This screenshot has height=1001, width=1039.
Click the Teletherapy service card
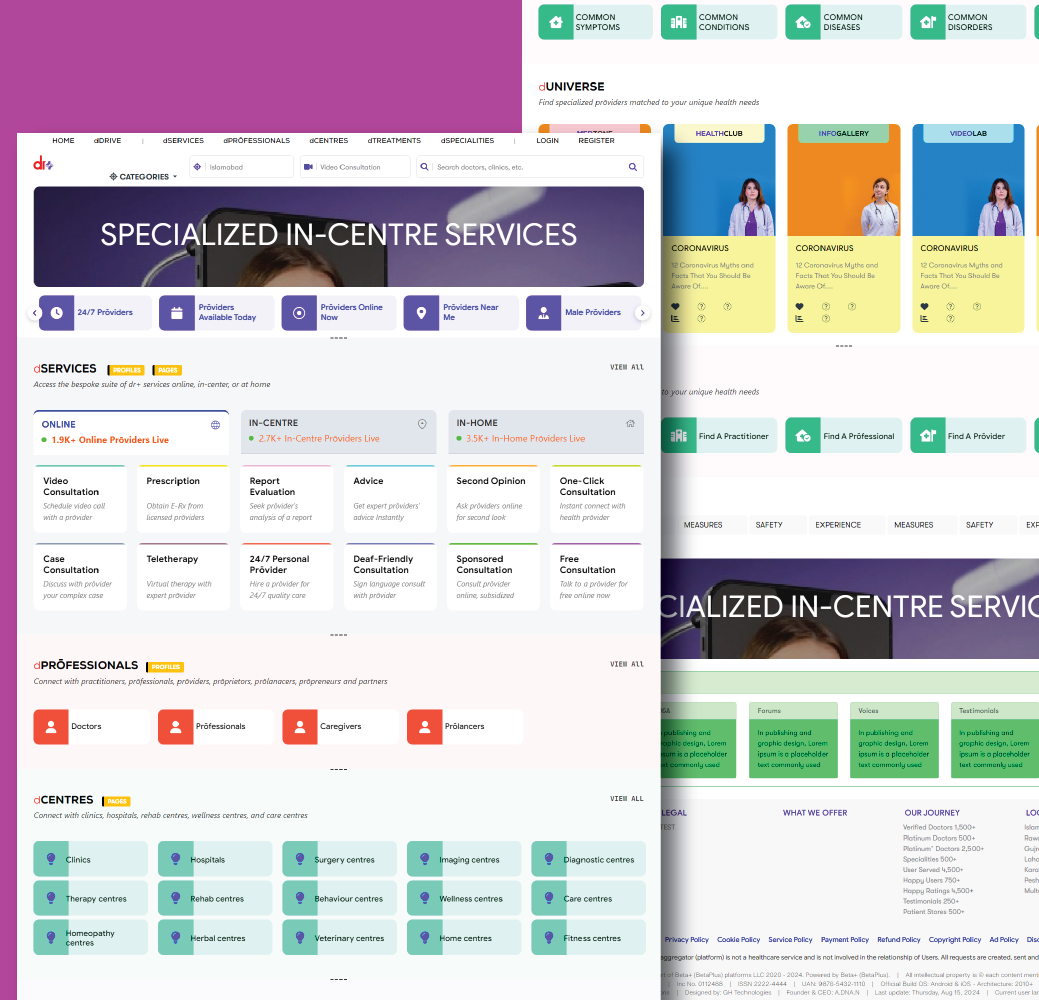point(183,577)
